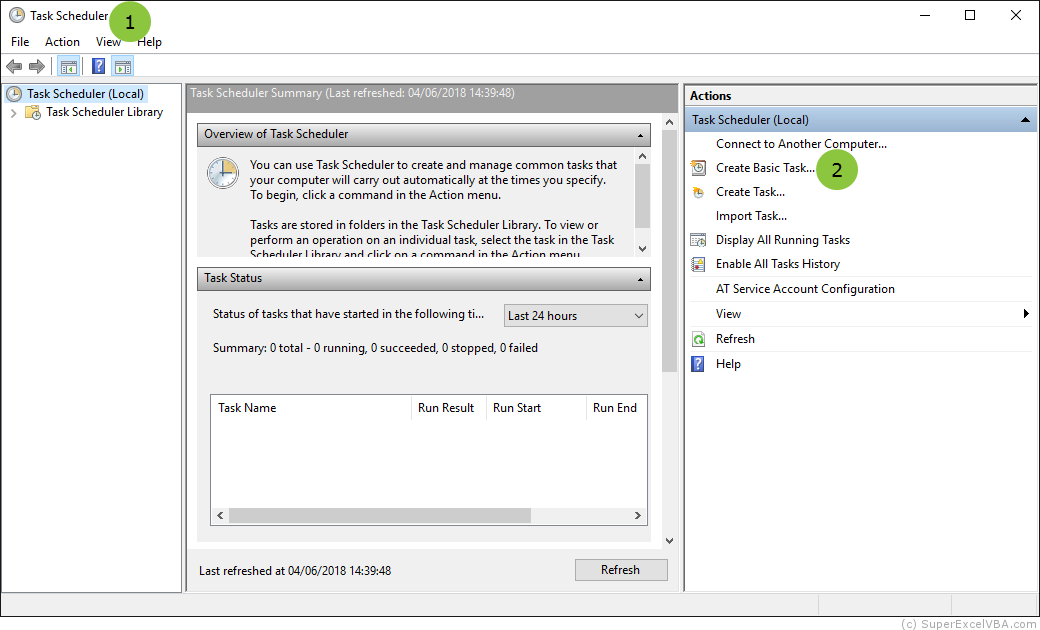
Task: Click the Summary: 0 total status text
Action: coord(375,347)
